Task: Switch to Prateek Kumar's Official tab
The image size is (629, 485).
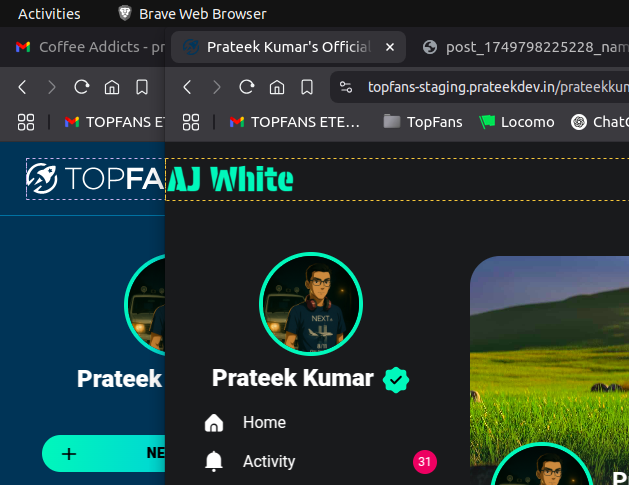Action: [x=288, y=47]
